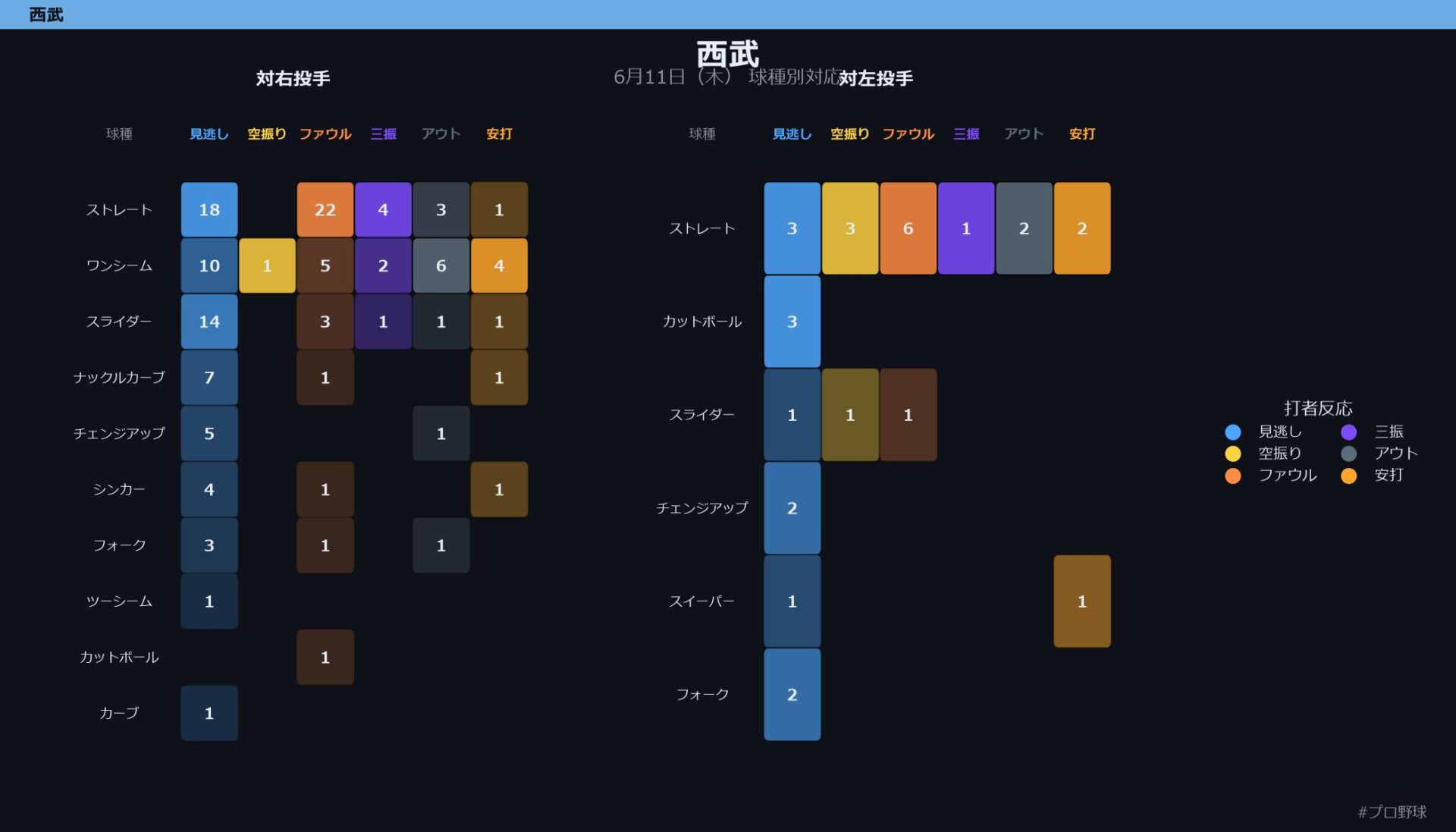The height and width of the screenshot is (832, 1456).
Task: Click the 6 foul cell in left-pitcher ストレート row
Action: [908, 228]
